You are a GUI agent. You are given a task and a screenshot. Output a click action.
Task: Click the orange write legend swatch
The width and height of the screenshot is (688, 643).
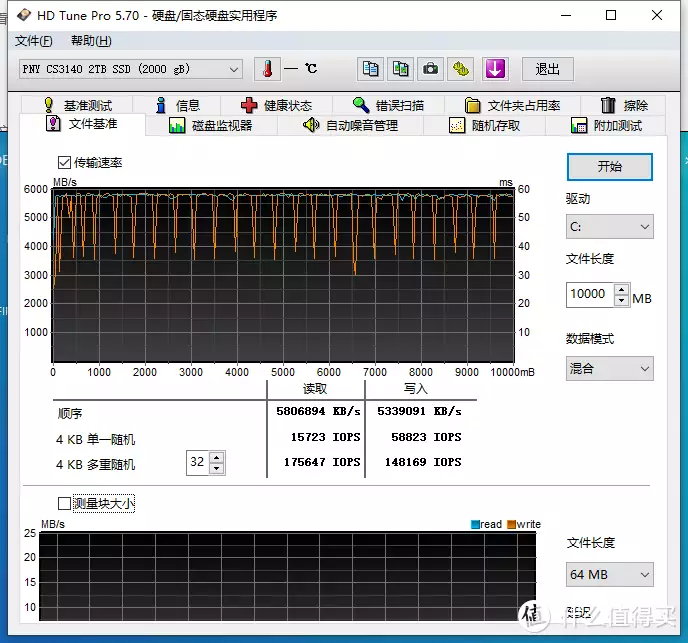click(x=511, y=524)
